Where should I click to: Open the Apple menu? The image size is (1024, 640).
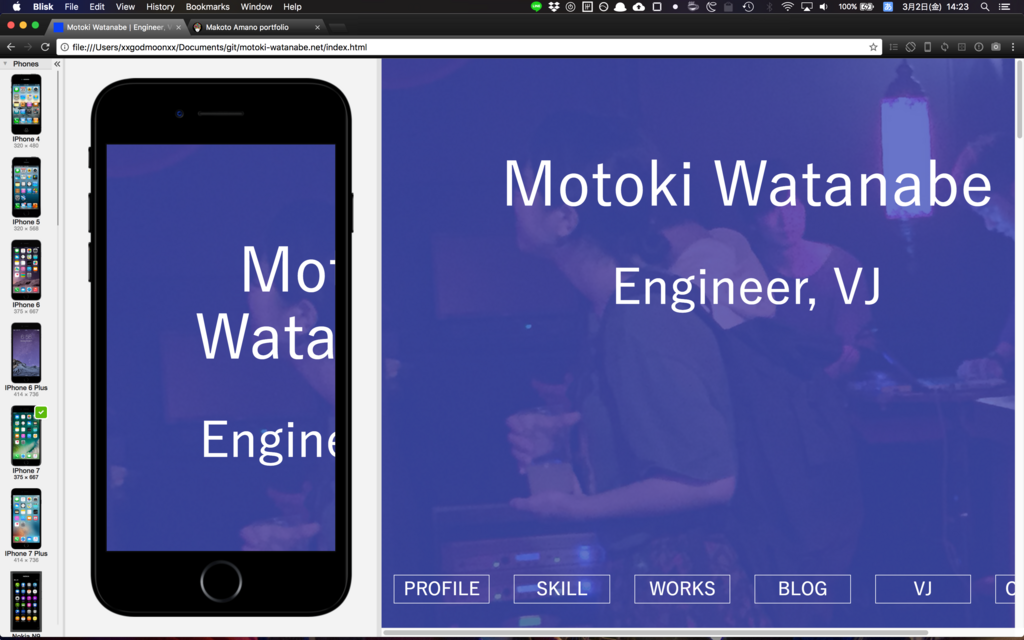coord(16,7)
